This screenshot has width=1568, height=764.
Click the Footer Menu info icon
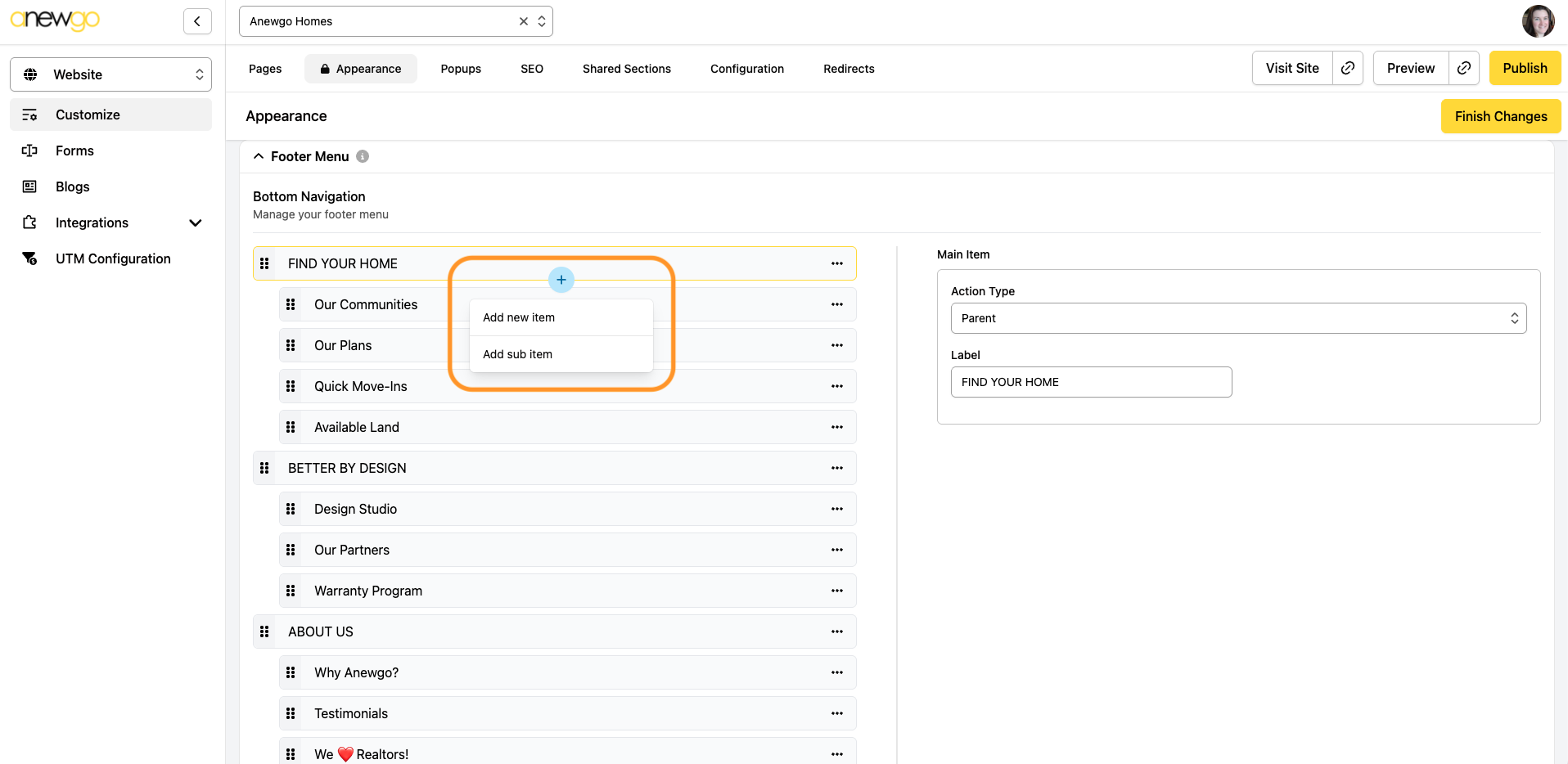[363, 156]
